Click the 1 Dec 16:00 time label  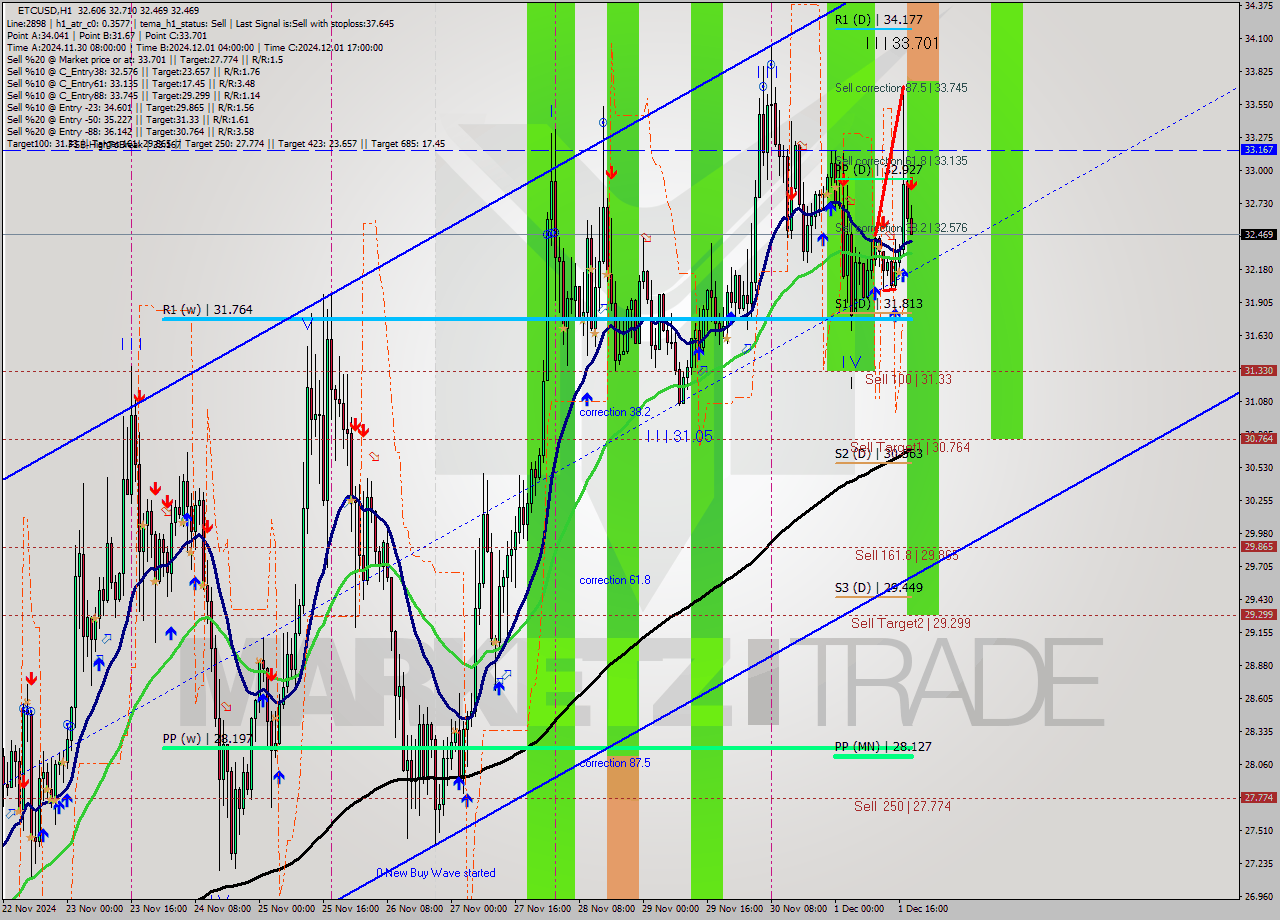click(923, 909)
